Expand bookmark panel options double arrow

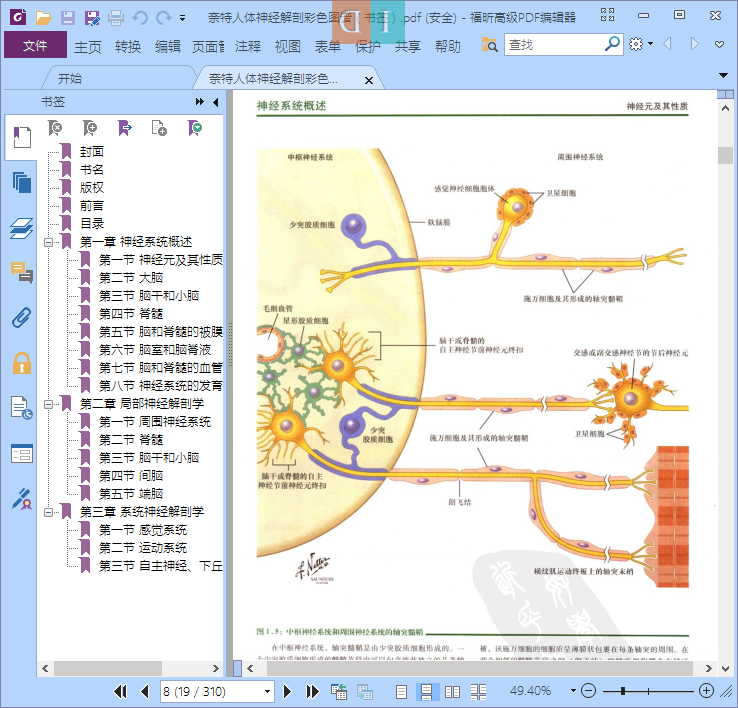(200, 102)
